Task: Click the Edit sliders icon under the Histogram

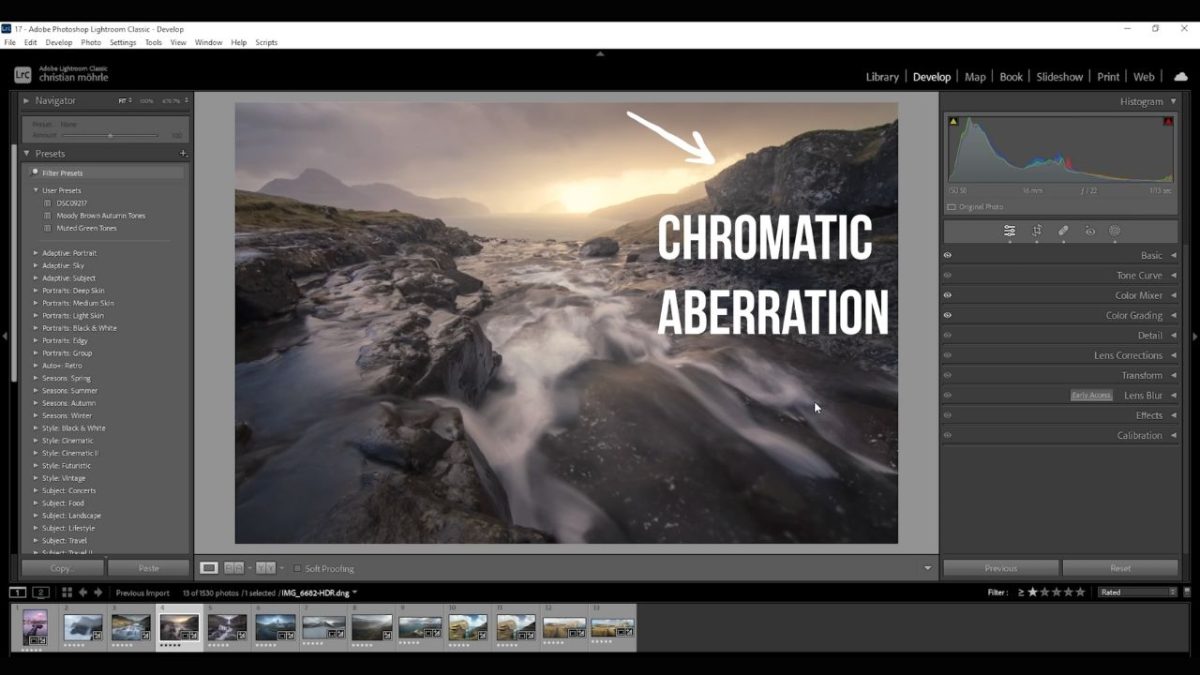Action: pos(1011,231)
